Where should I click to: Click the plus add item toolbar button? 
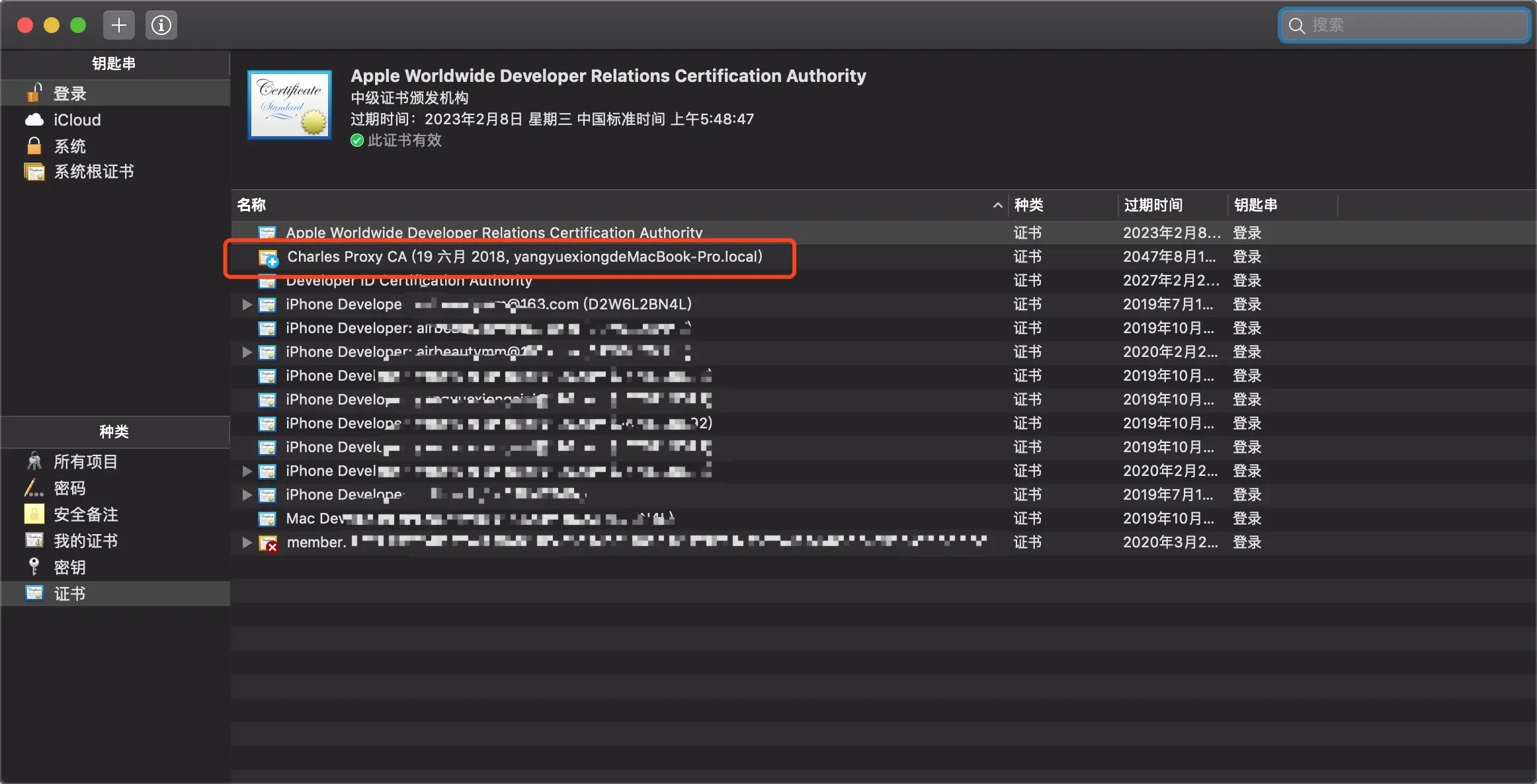pos(119,25)
